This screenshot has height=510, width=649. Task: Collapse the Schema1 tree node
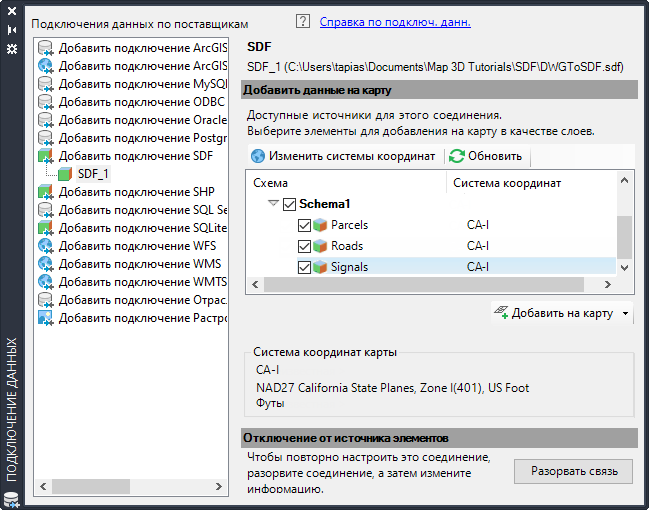click(x=273, y=204)
